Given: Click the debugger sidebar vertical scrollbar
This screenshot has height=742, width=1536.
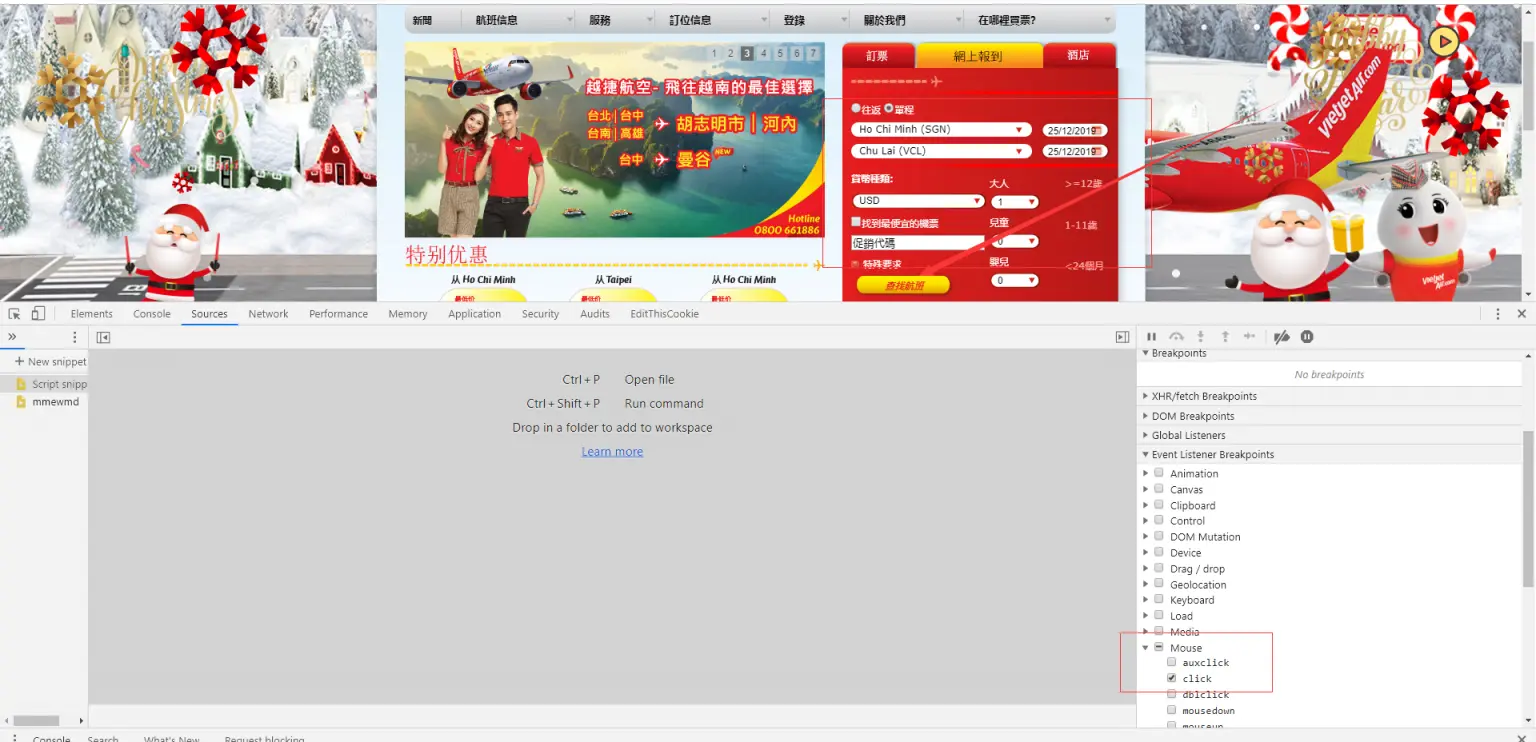Looking at the screenshot, I should tap(1527, 508).
